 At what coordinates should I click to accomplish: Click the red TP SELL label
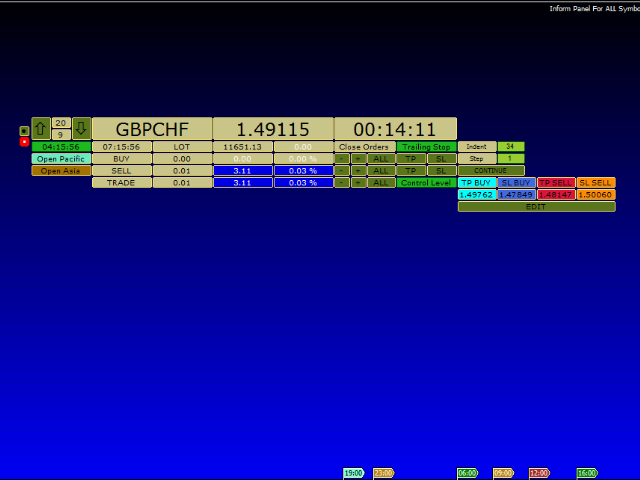pyautogui.click(x=556, y=183)
